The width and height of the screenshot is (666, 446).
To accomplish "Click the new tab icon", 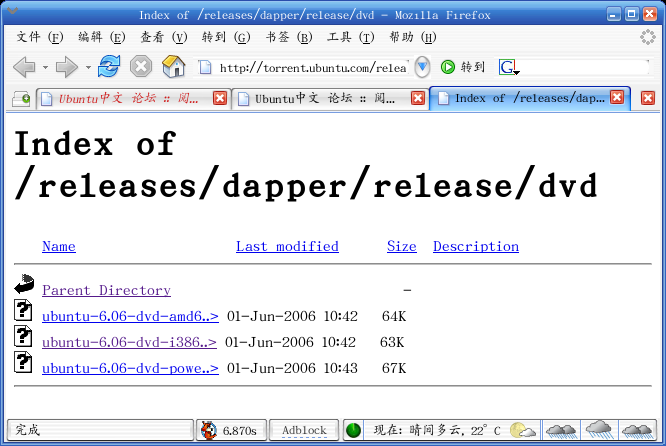I will coord(21,99).
